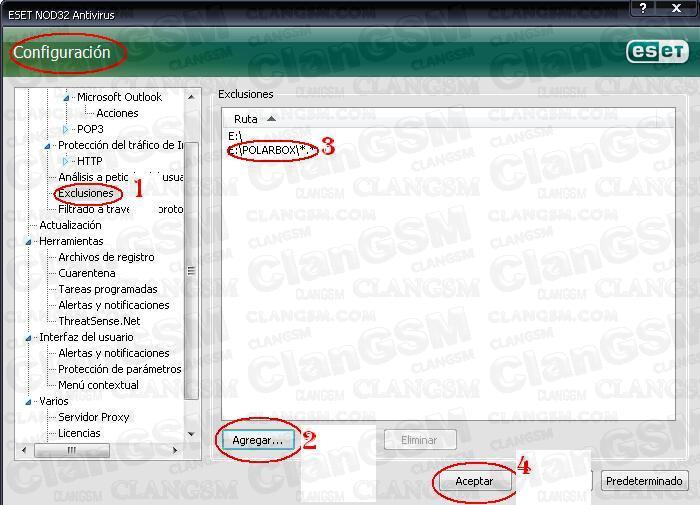Screen dimensions: 700x505
Task: Collapse the Interfaz del usuario node
Action: 29,338
